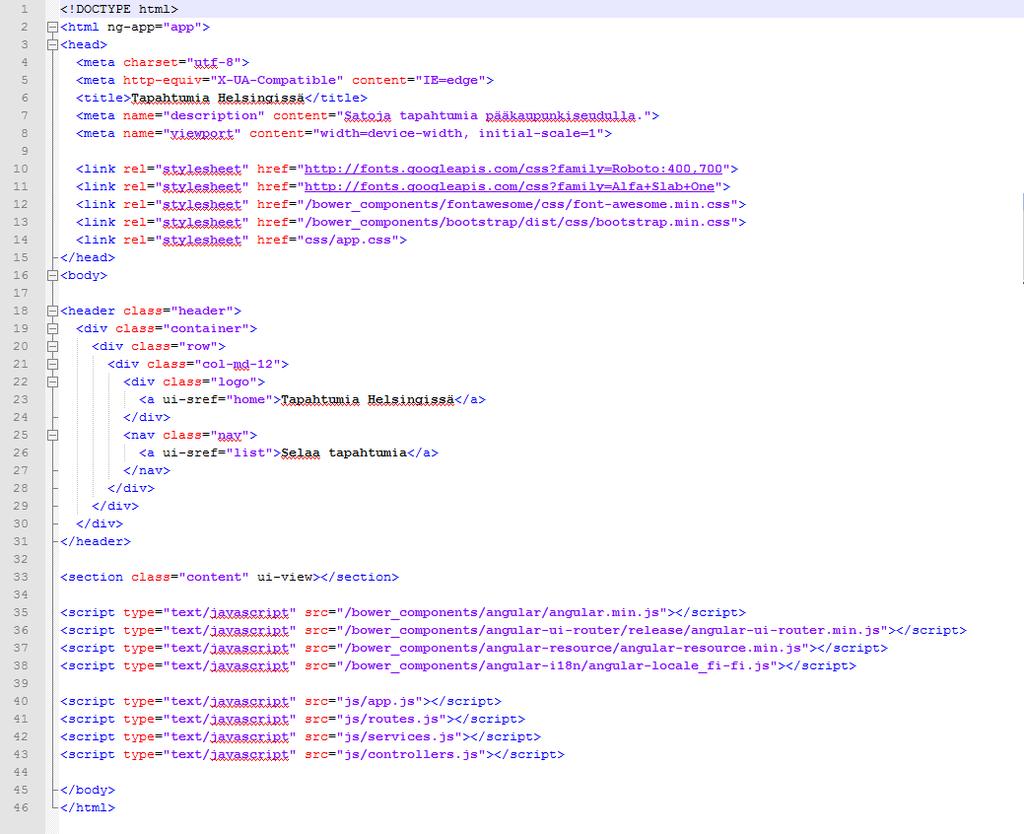Screen dimensions: 1024x834
Task: Click the closing </nav> tag
Action: (147, 470)
